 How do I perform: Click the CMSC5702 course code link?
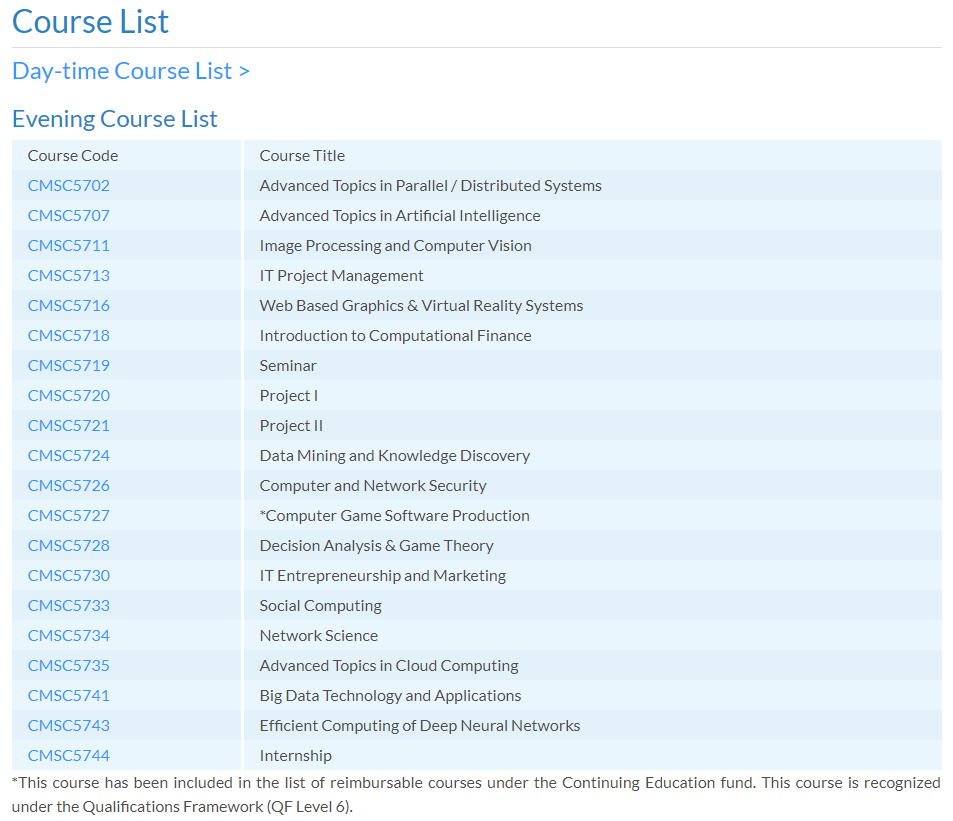click(69, 185)
